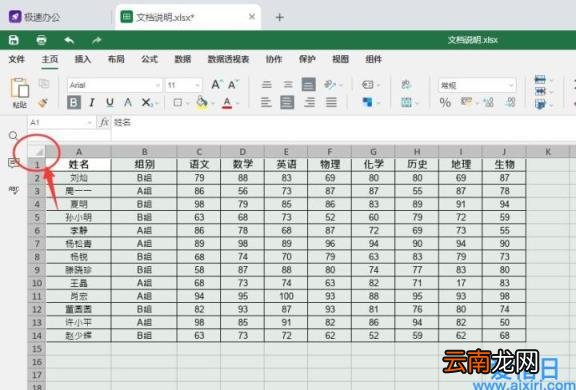Click the increase decimal icon
This screenshot has width=576, height=390.
pyautogui.click(x=511, y=102)
